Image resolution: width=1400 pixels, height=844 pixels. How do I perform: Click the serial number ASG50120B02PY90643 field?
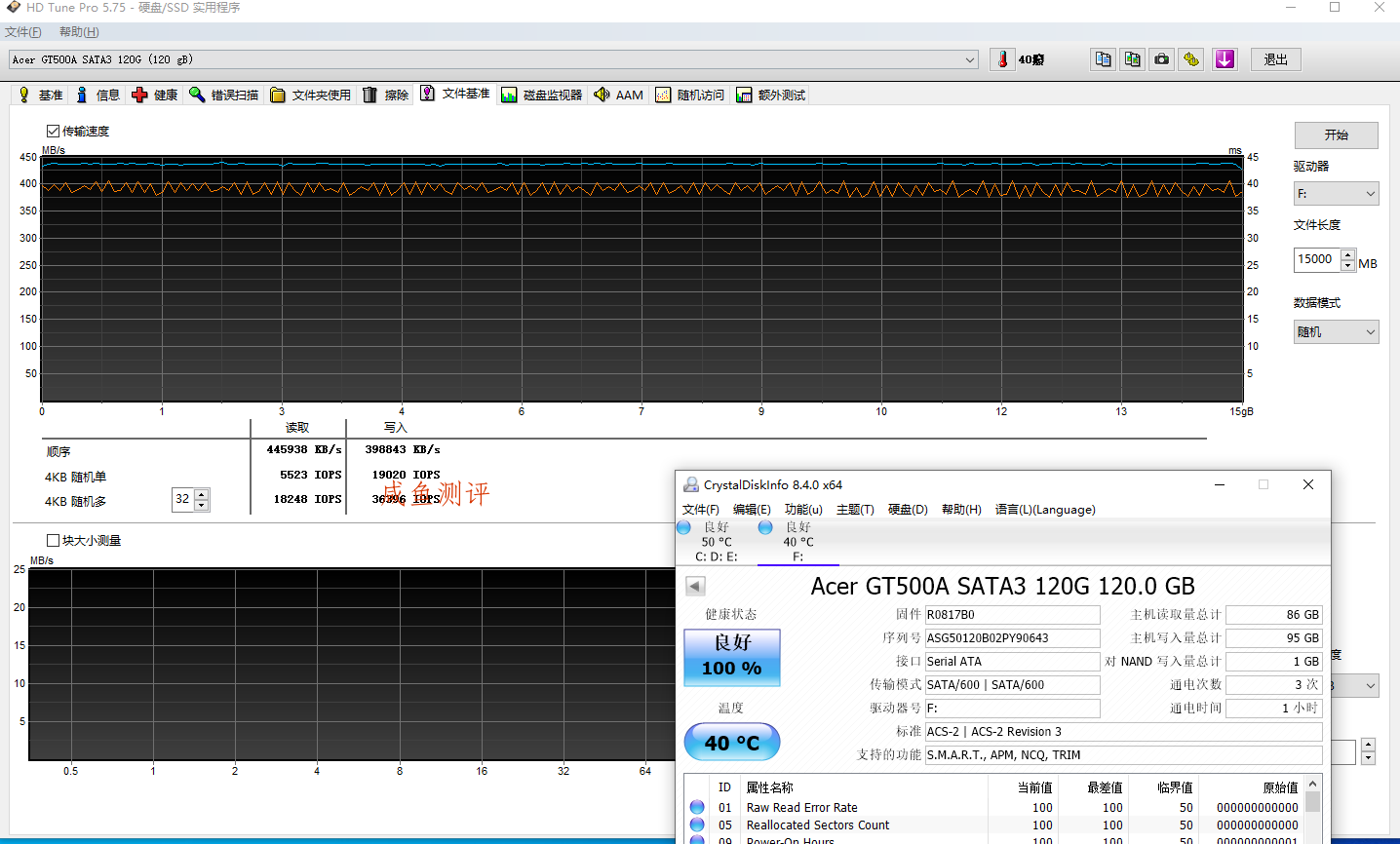pyautogui.click(x=1012, y=638)
